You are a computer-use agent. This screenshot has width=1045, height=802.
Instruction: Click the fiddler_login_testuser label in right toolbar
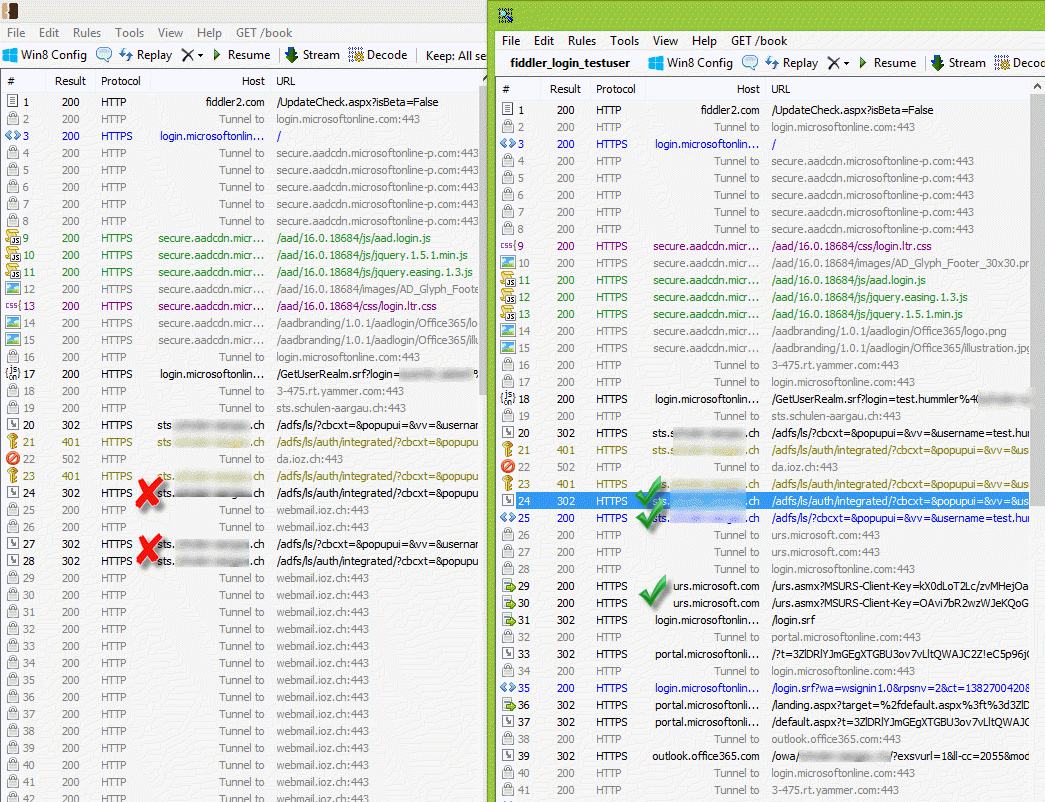coord(570,63)
